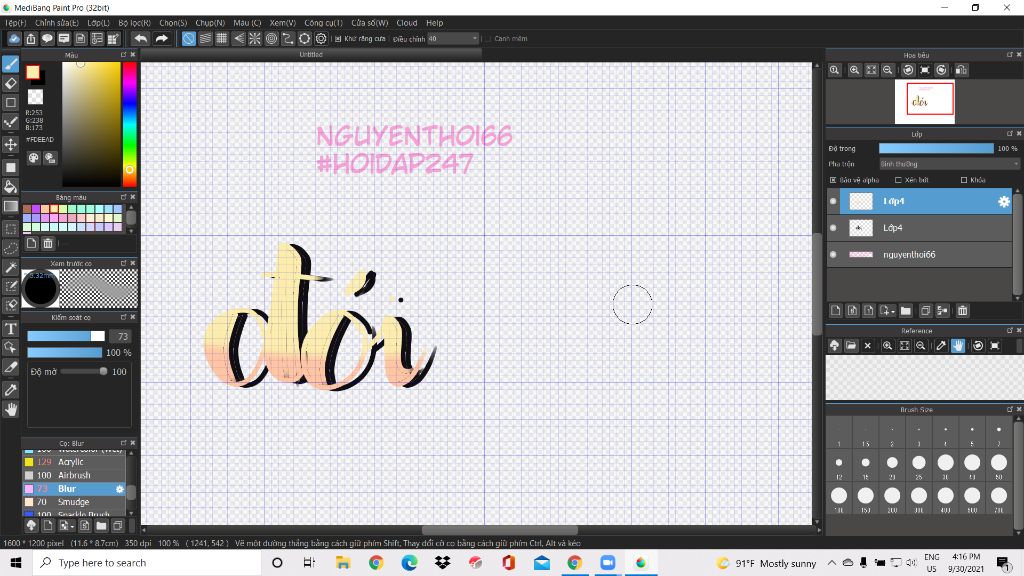This screenshot has width=1024, height=576.
Task: Open the Tệp(F) menu
Action: click(x=15, y=23)
